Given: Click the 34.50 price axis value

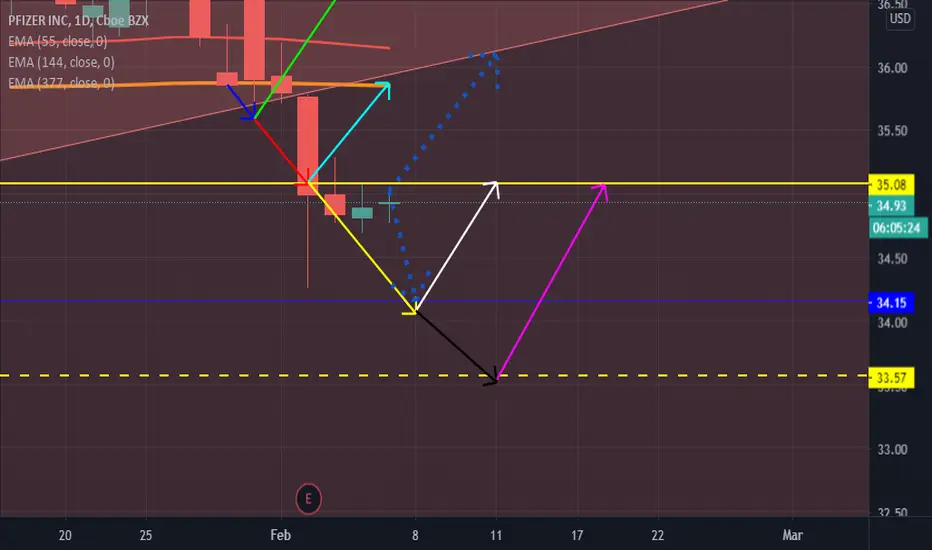Looking at the screenshot, I should pos(892,259).
